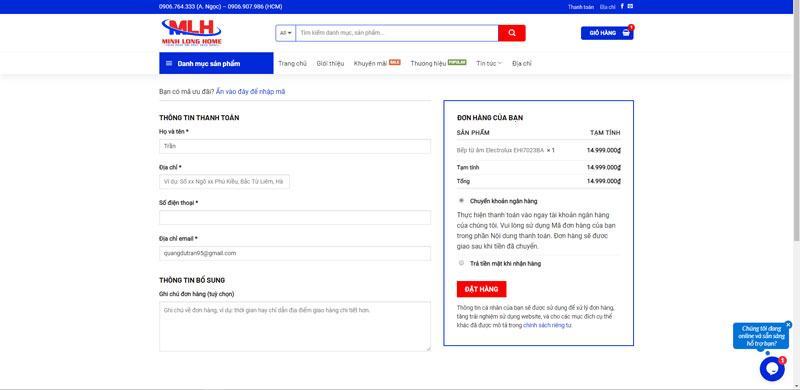
Task: Select Trả tiền mặt khi nhận hàng option
Action: pyautogui.click(x=461, y=263)
